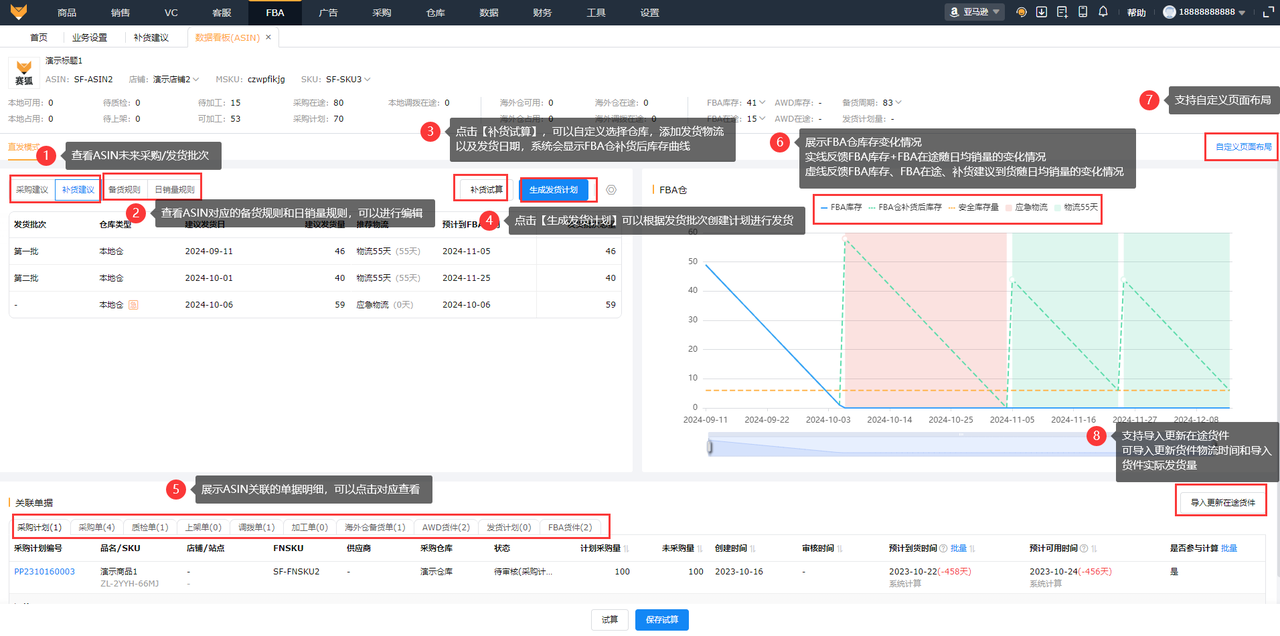Click the fullscreen expand icon

(x=1268, y=12)
